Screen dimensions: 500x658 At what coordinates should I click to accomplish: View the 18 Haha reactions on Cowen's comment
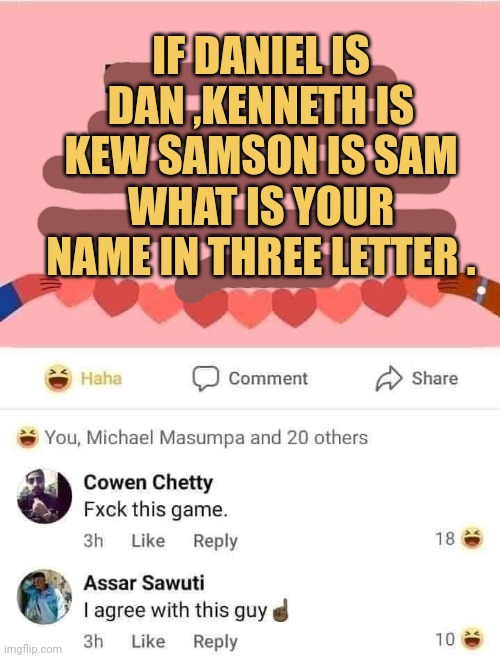[459, 538]
